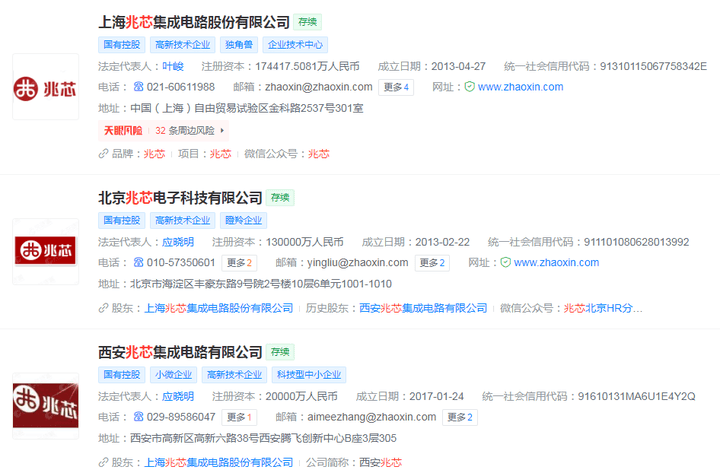
Task: Open the 西安兆芯集成电路有限公司 company title
Action: [180, 352]
